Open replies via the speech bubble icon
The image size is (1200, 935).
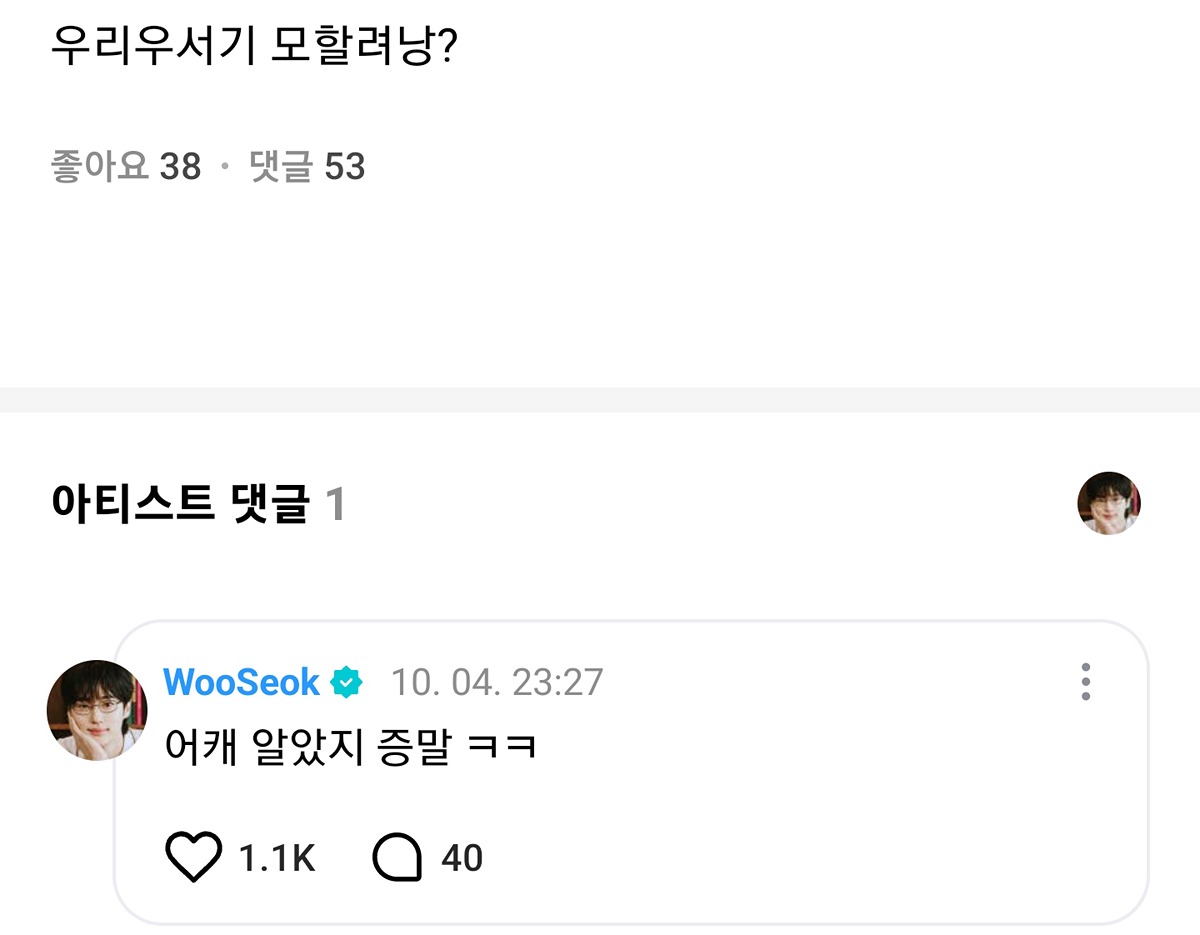[x=397, y=858]
